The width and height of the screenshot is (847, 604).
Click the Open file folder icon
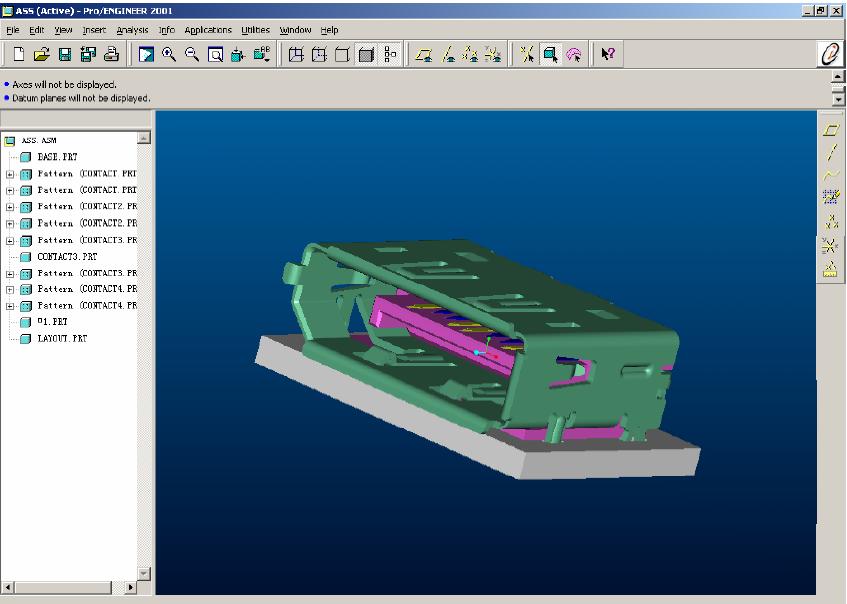tap(42, 55)
